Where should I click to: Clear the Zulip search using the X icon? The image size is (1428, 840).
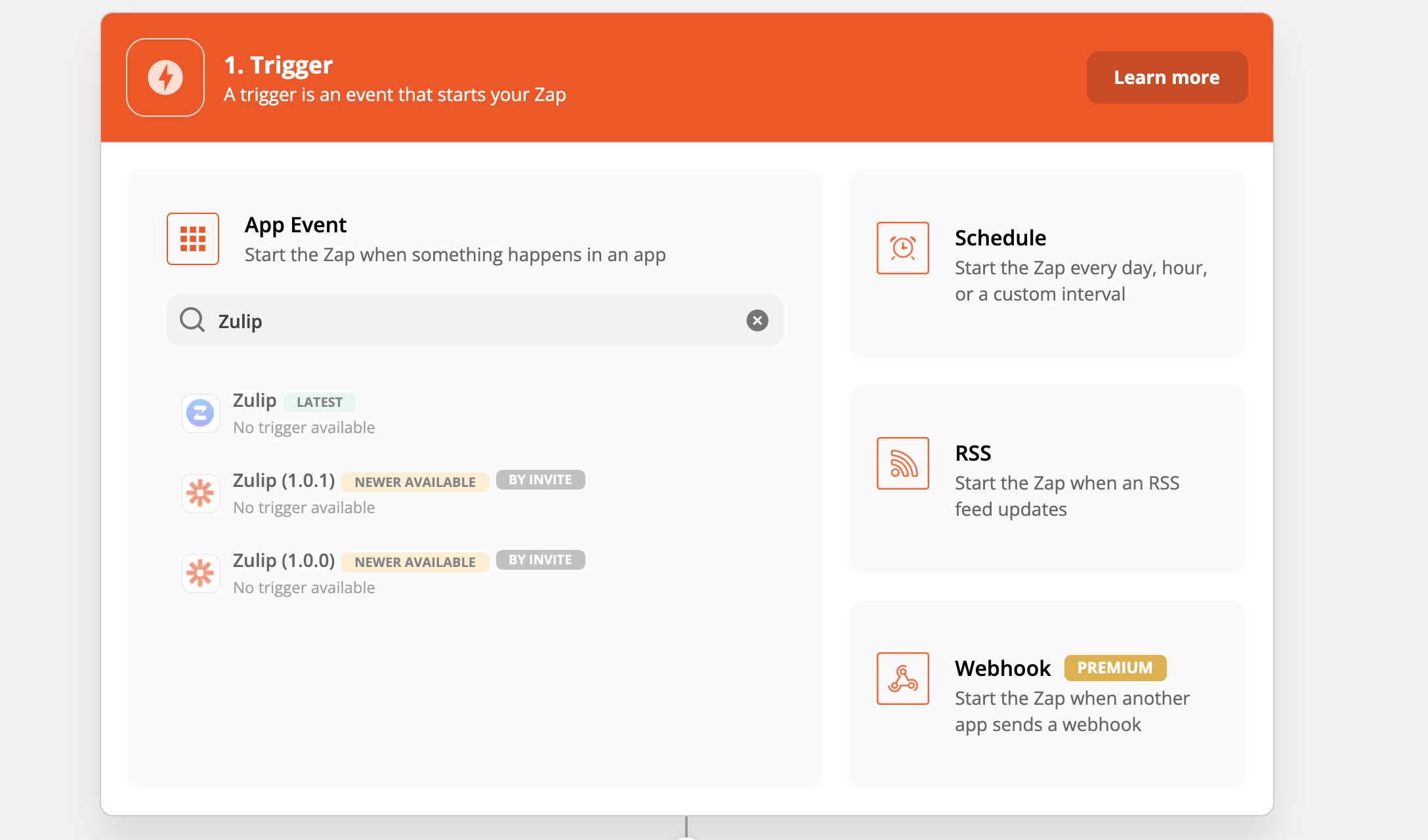tap(757, 320)
